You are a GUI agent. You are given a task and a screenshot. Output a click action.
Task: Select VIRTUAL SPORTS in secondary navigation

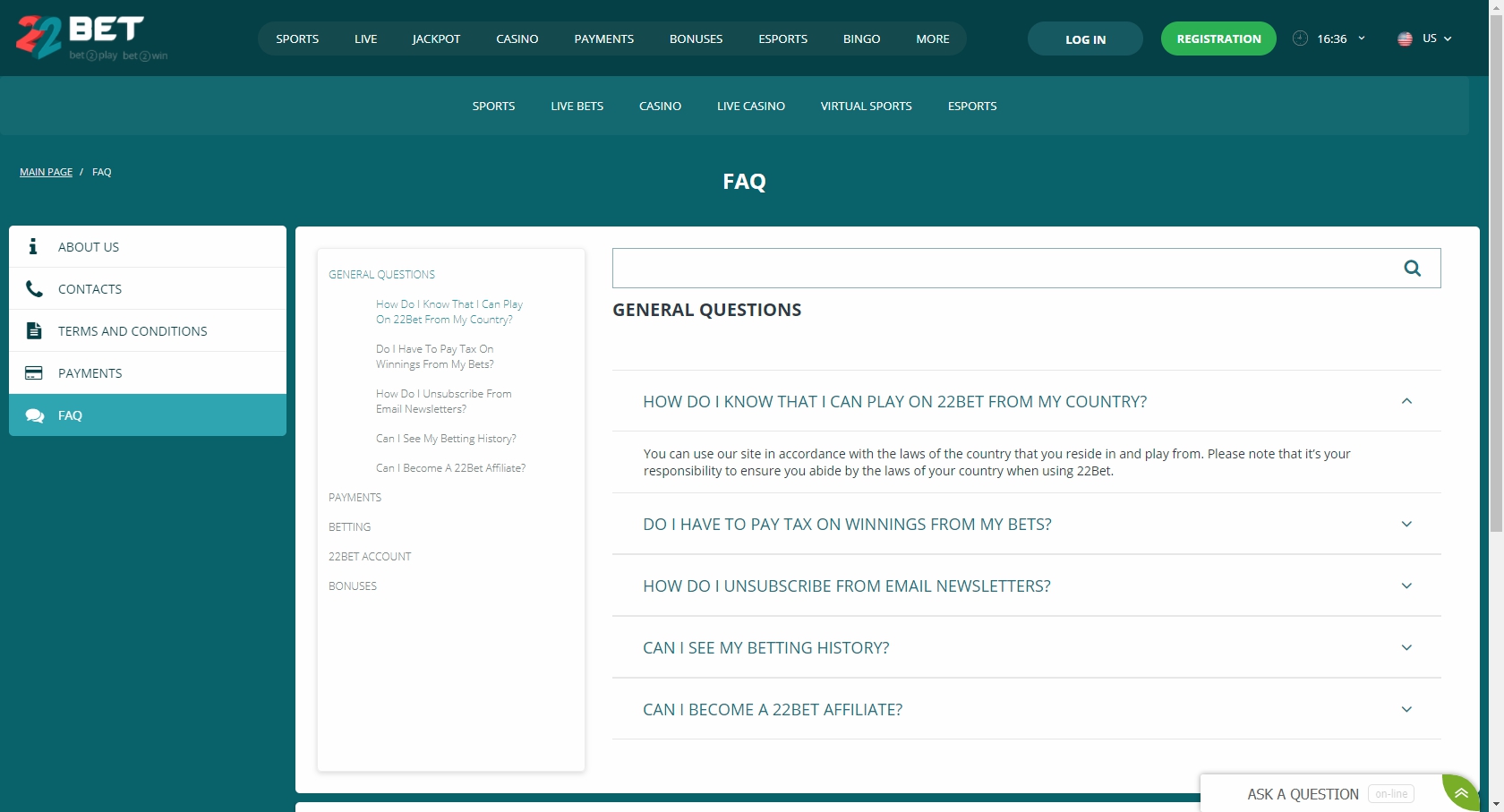[x=867, y=106]
